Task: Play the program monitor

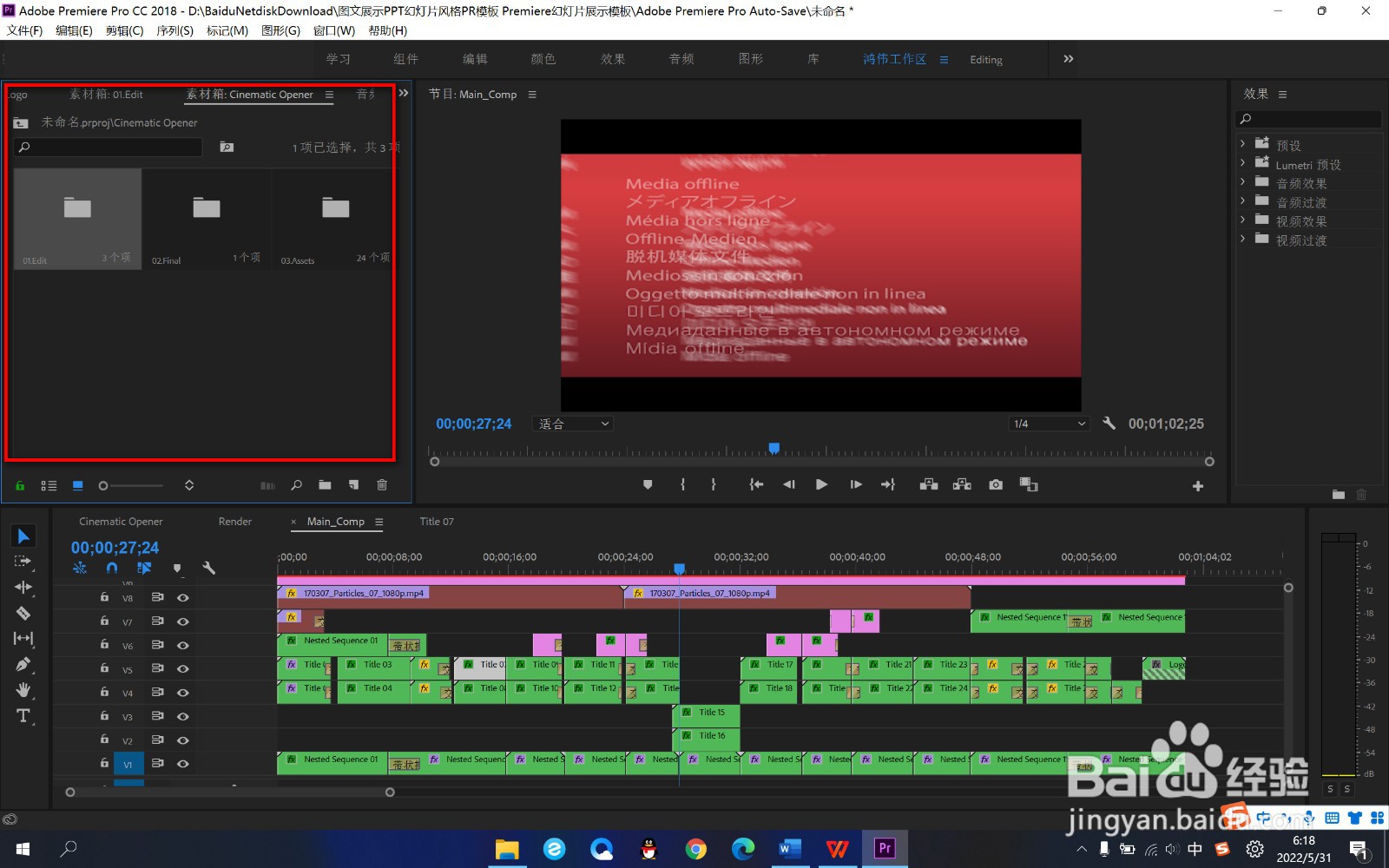Action: click(x=821, y=485)
